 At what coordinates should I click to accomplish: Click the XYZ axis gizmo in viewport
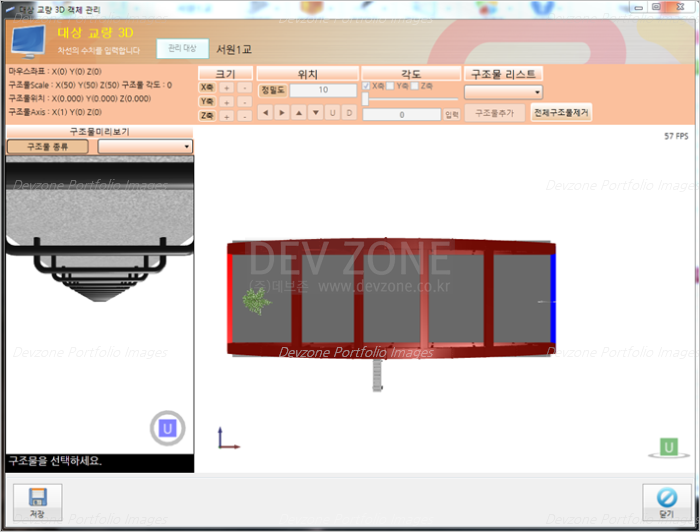point(228,438)
